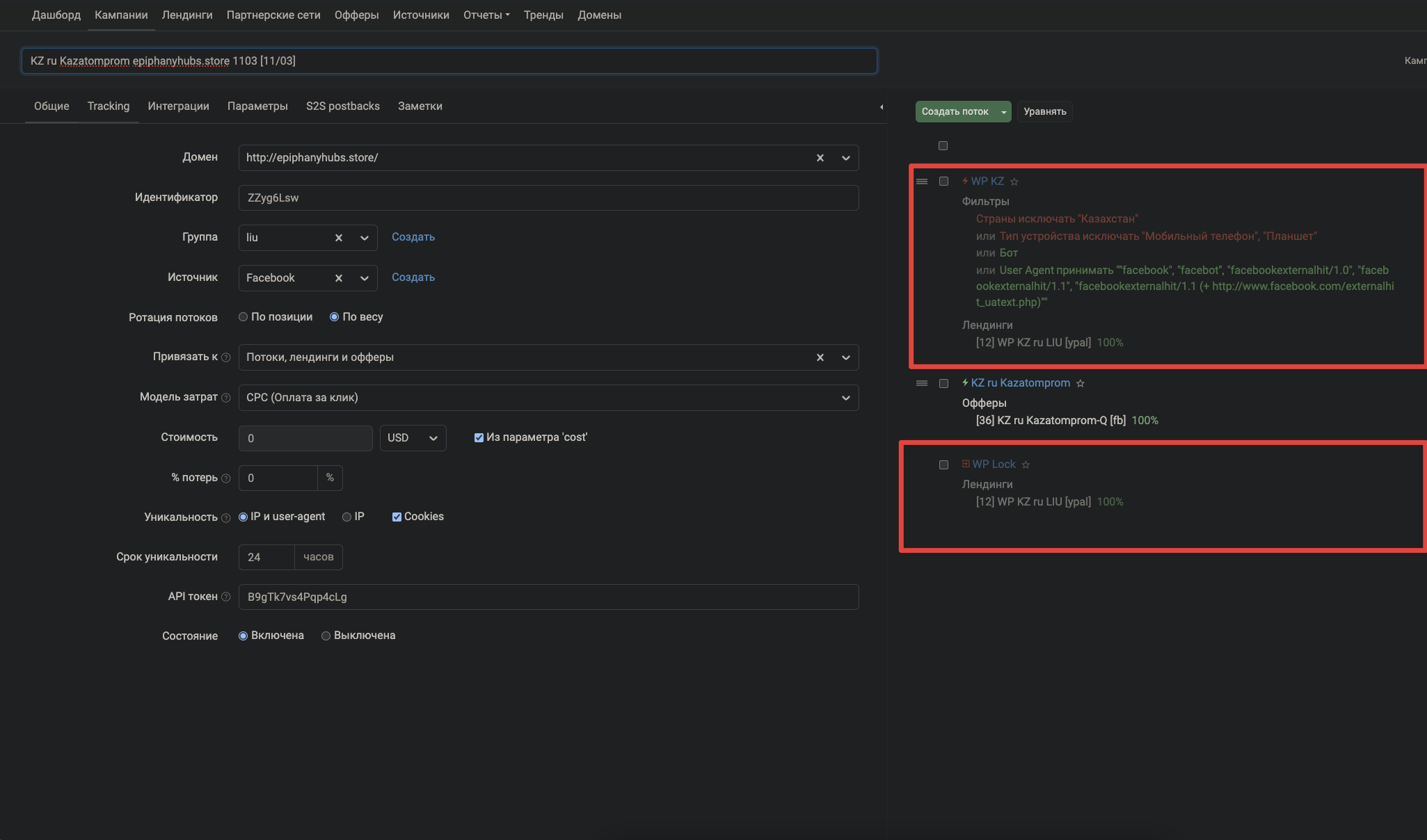Expand the Привязать к dropdown

845,357
